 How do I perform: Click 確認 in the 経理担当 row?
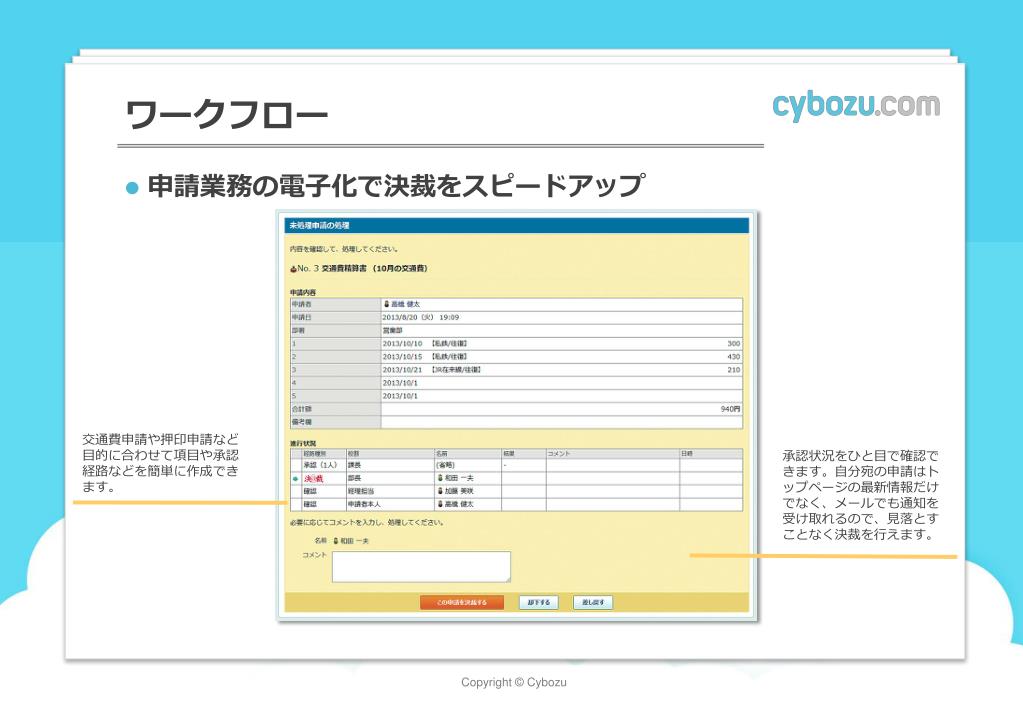310,491
